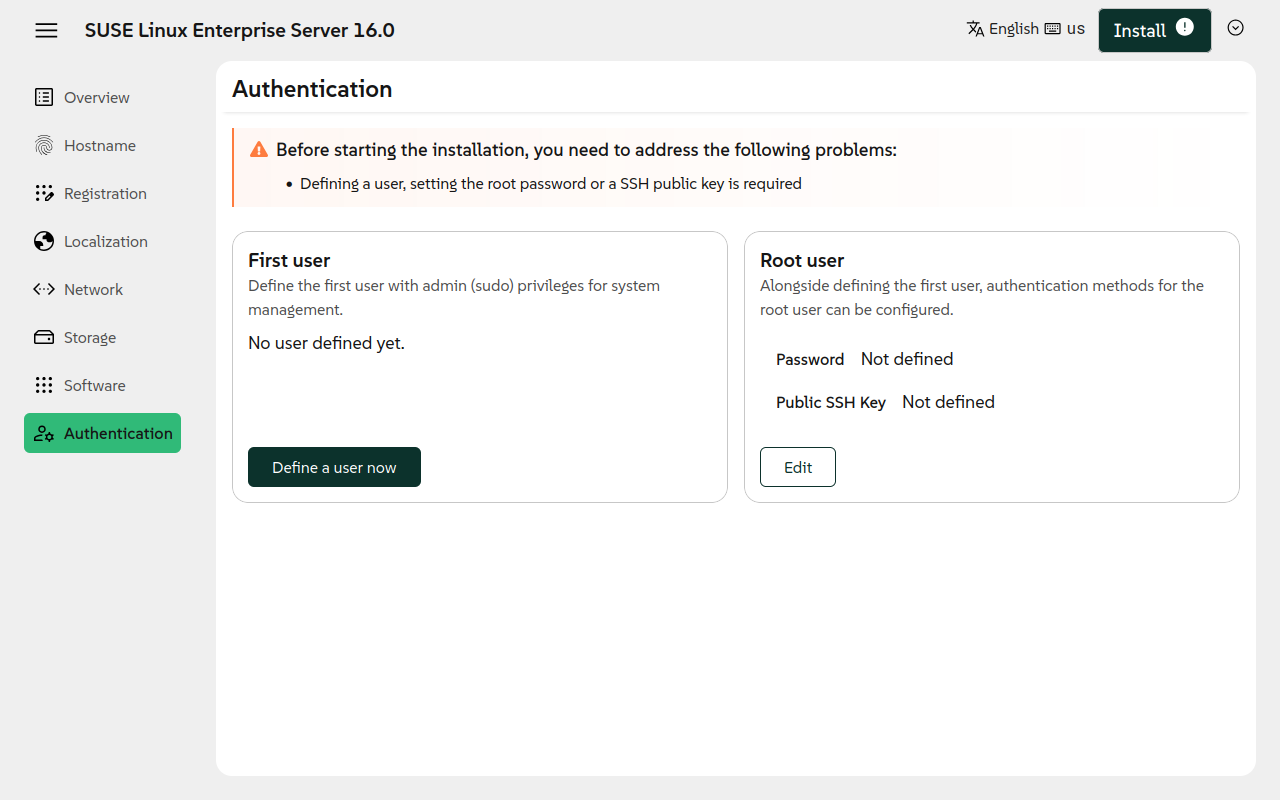Click the Overview list icon in sidebar
The image size is (1280, 800).
(44, 97)
